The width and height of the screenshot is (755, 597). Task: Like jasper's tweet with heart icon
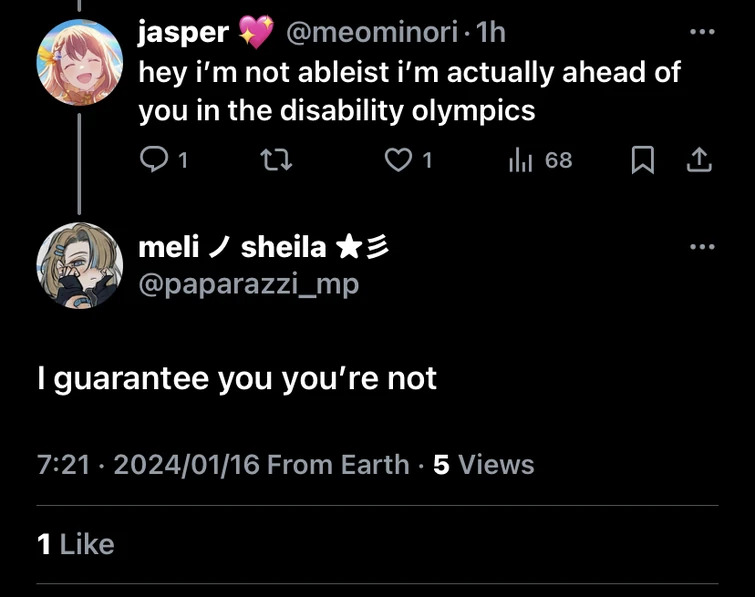[399, 160]
